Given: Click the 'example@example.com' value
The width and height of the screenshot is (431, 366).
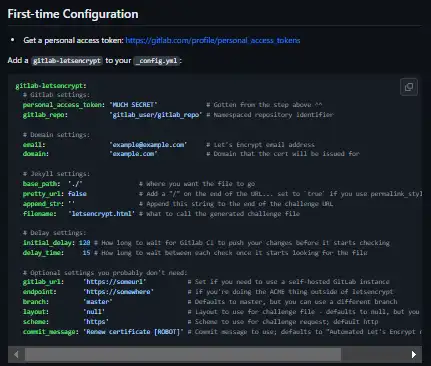Looking at the screenshot, I should 148,145.
